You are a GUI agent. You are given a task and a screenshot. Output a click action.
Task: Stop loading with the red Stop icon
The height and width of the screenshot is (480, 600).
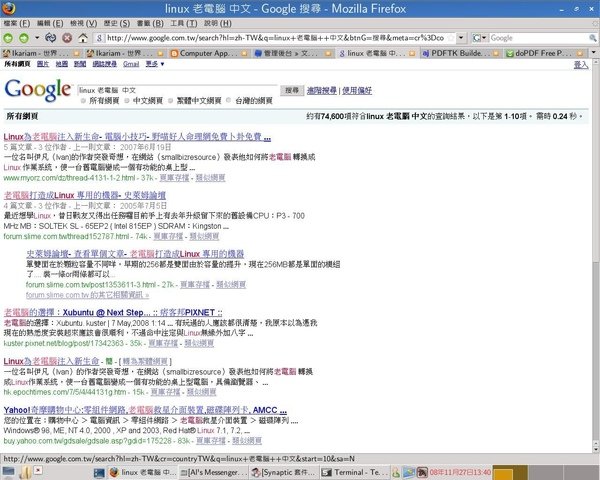[x=67, y=38]
